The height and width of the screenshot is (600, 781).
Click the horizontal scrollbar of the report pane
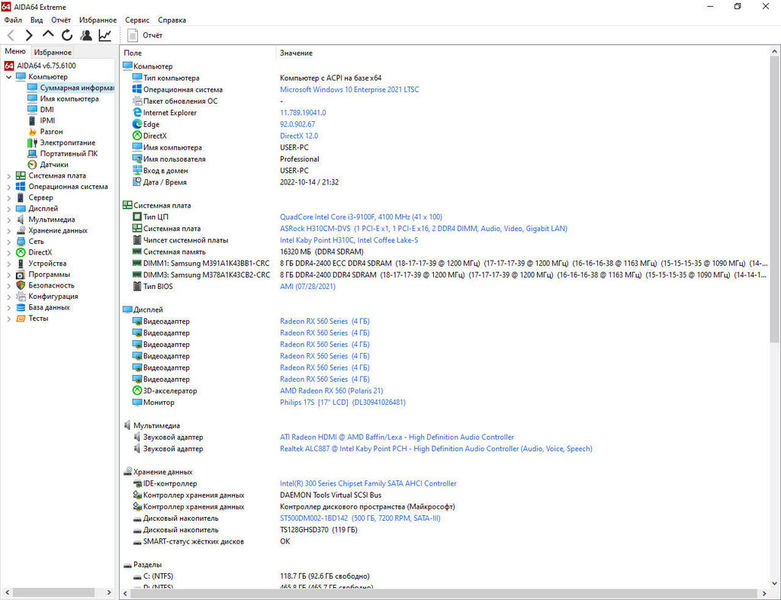pos(443,594)
